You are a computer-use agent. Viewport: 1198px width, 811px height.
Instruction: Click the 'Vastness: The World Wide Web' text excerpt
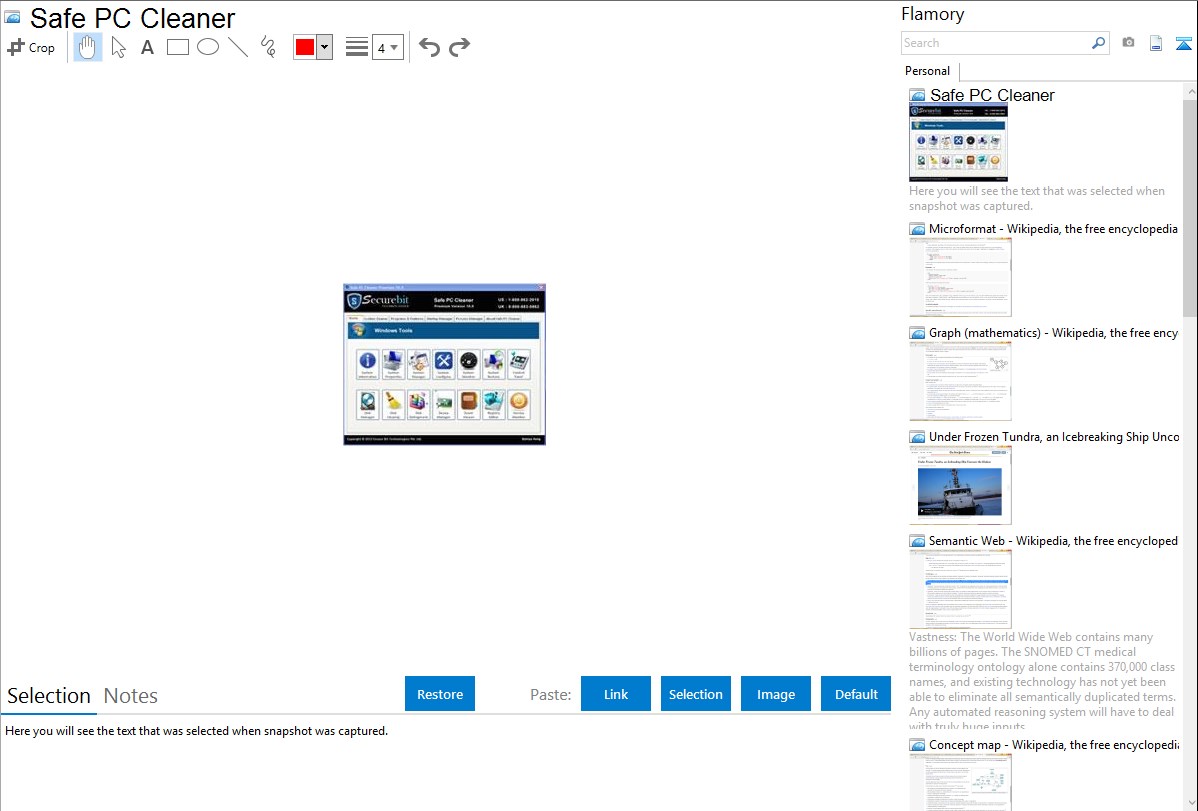[1043, 681]
